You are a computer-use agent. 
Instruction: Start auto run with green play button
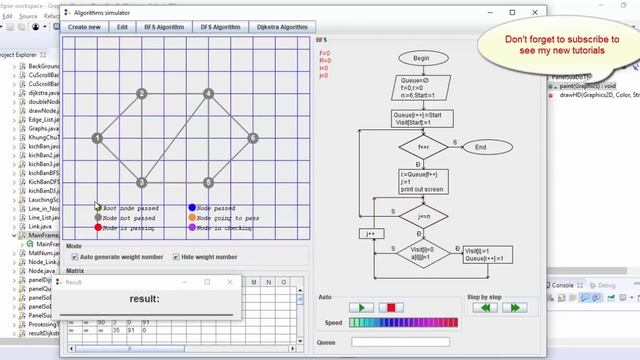click(361, 307)
